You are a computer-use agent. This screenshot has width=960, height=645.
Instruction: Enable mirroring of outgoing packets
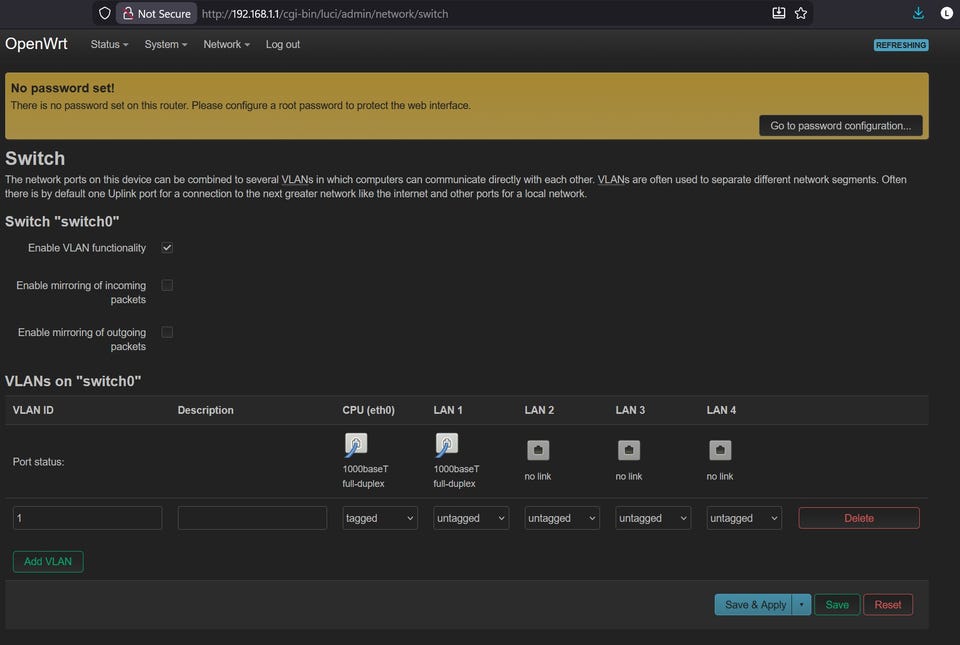click(167, 332)
